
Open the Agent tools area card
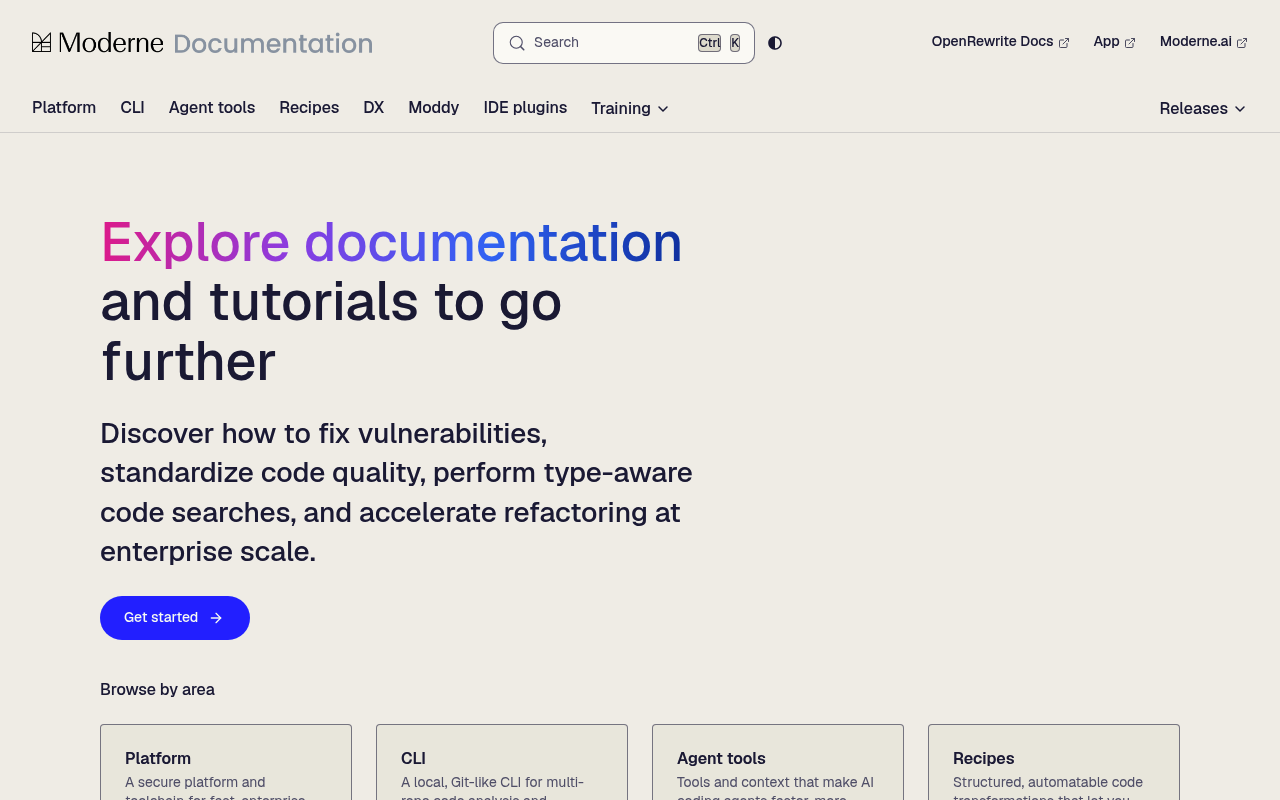pos(778,762)
